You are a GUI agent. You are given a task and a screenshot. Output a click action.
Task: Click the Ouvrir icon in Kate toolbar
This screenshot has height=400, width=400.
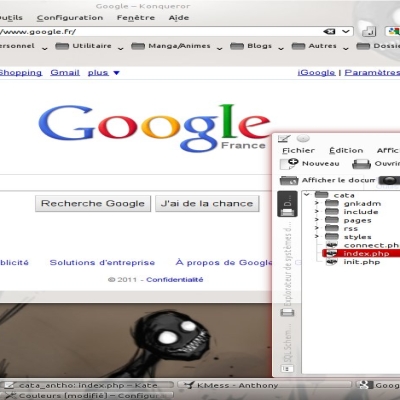pos(362,164)
